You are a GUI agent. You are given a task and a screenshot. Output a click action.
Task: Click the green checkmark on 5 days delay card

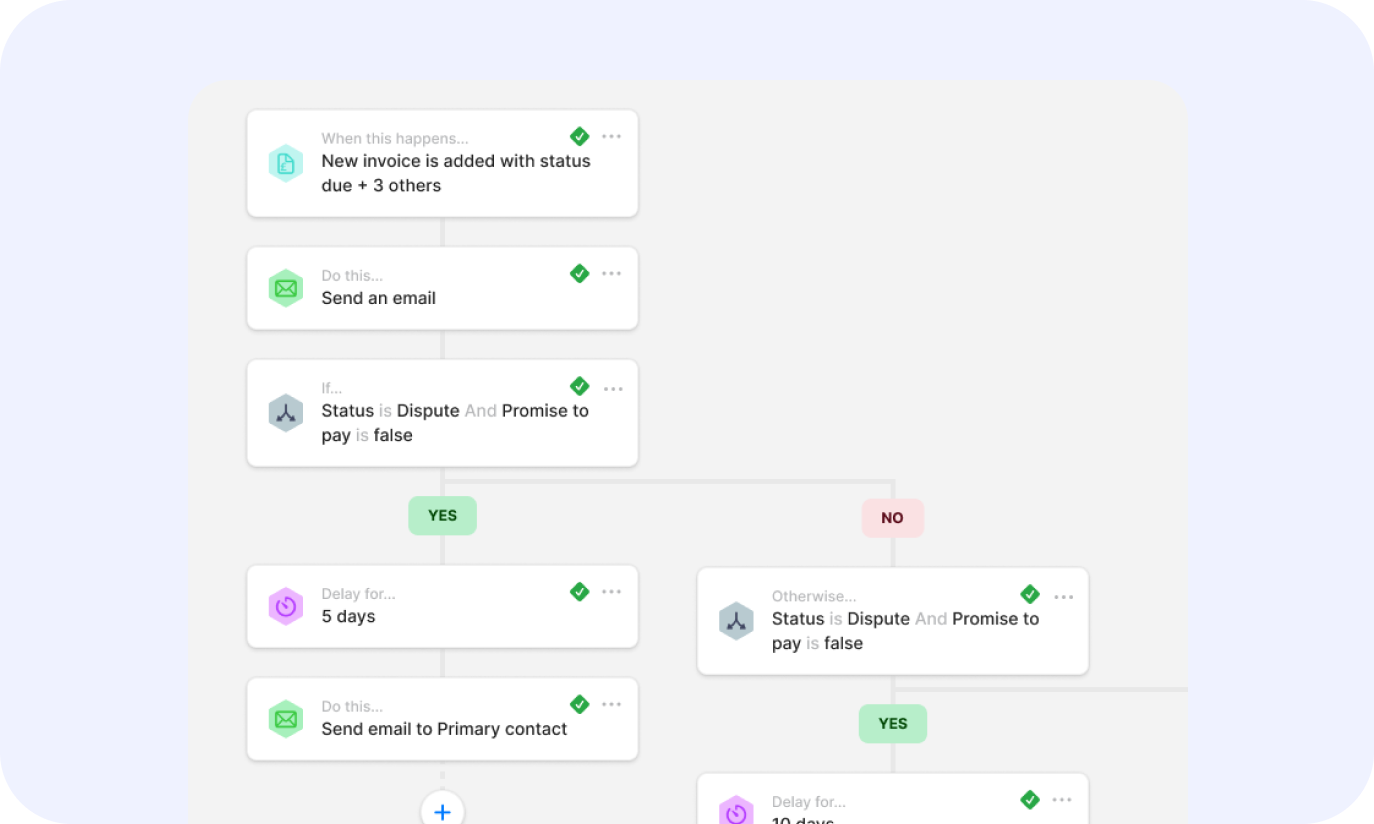[x=579, y=592]
